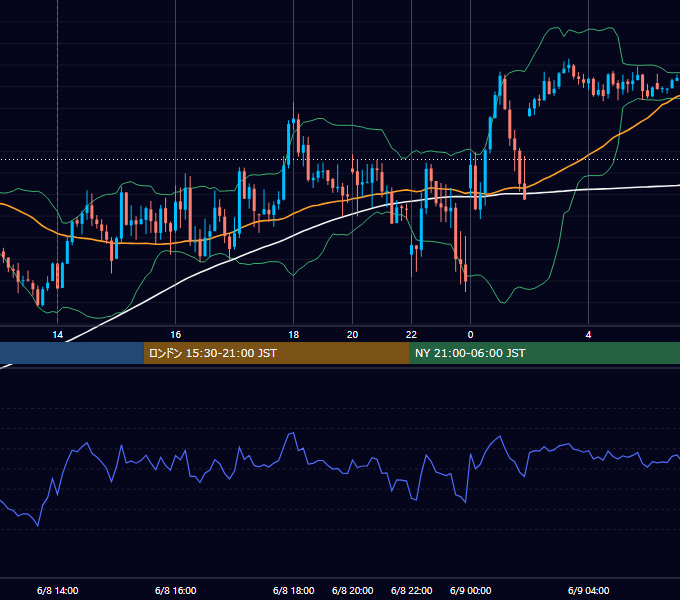Click the blue session bar before ロンドン
The image size is (680, 600).
[x=72, y=353]
